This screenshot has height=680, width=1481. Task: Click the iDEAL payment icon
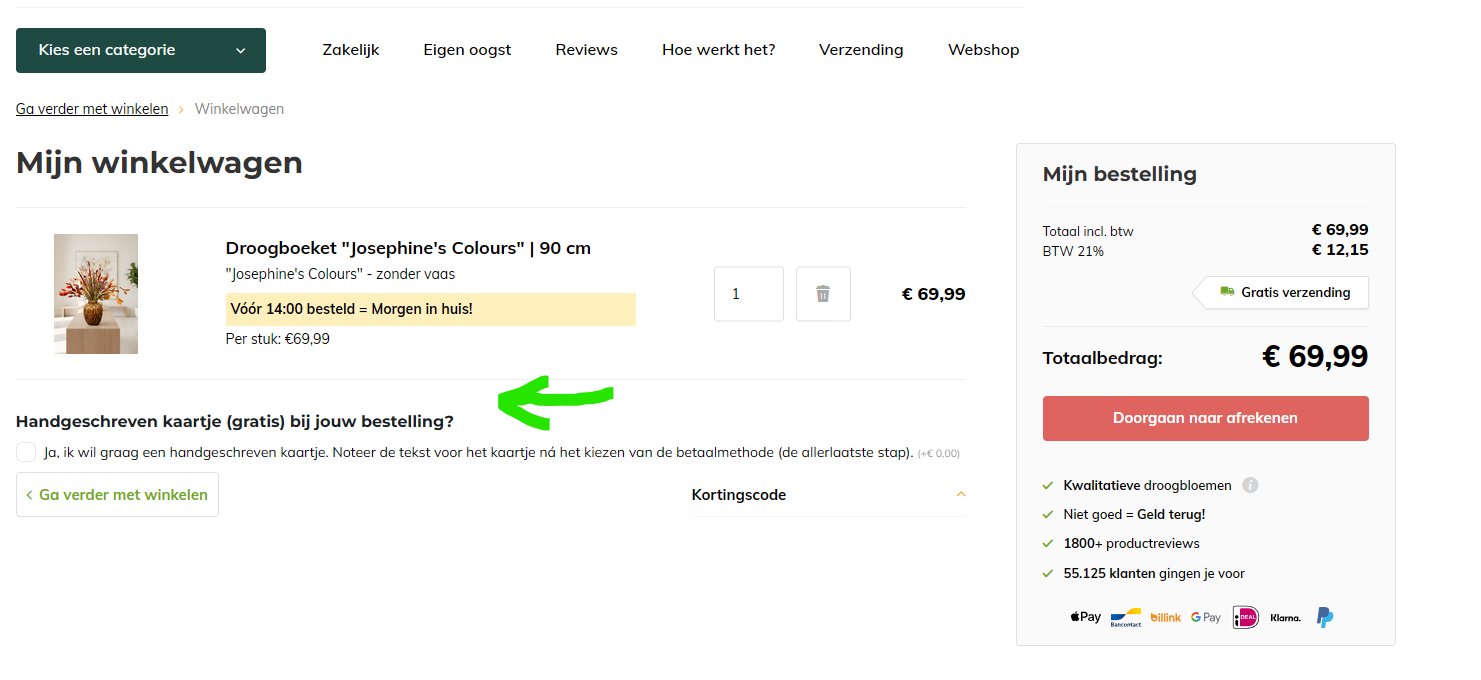(1245, 617)
